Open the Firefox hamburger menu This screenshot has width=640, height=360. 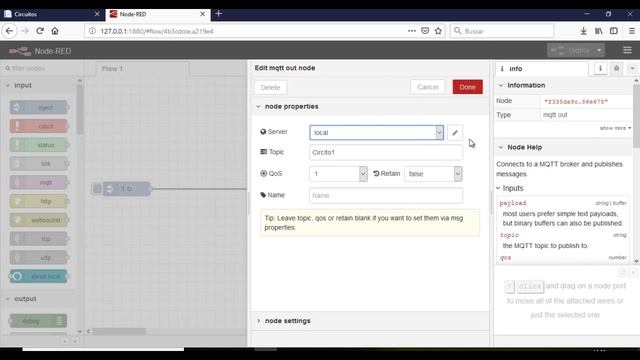click(632, 31)
